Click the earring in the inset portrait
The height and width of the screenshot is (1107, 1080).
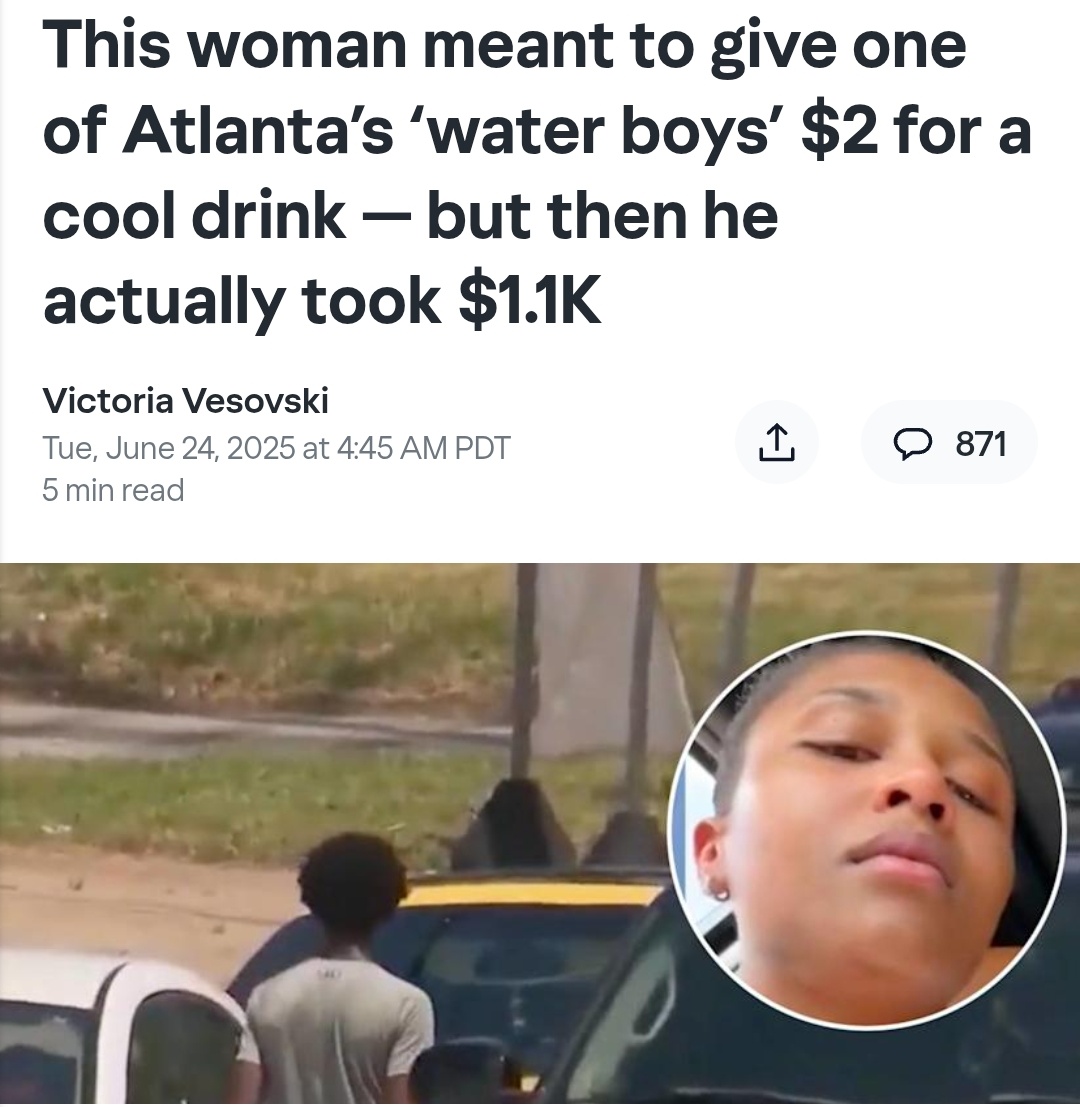(x=721, y=892)
